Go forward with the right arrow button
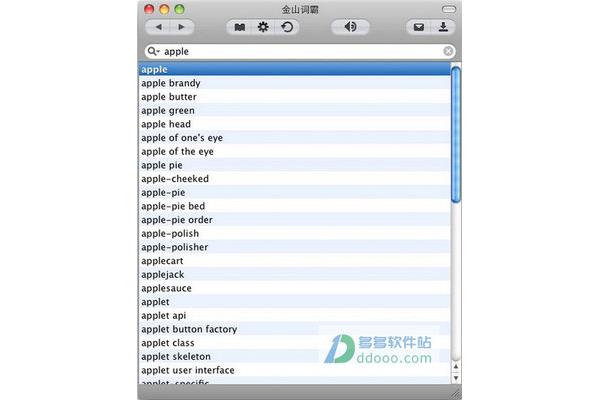This screenshot has width=600, height=400. coord(182,27)
